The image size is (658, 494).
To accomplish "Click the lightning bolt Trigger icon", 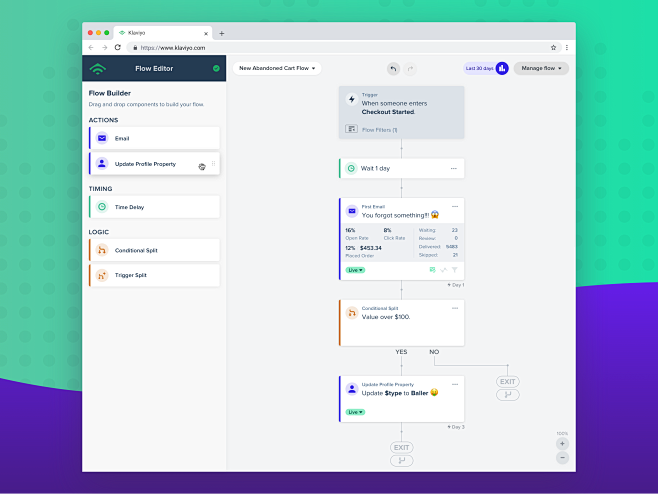I will [351, 100].
